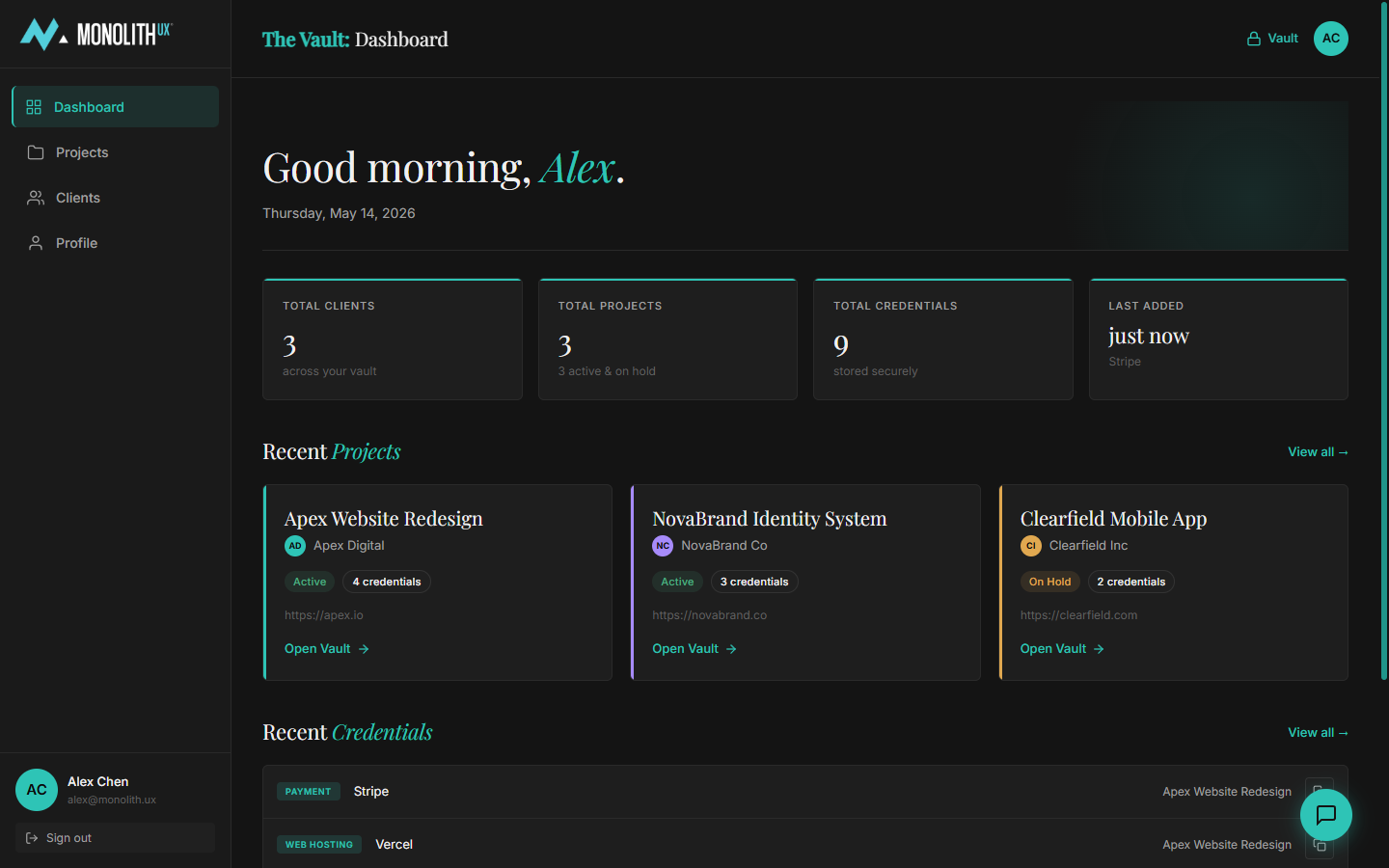Click the Monolith UX logo
Screen dimensions: 1389x868
(x=95, y=34)
